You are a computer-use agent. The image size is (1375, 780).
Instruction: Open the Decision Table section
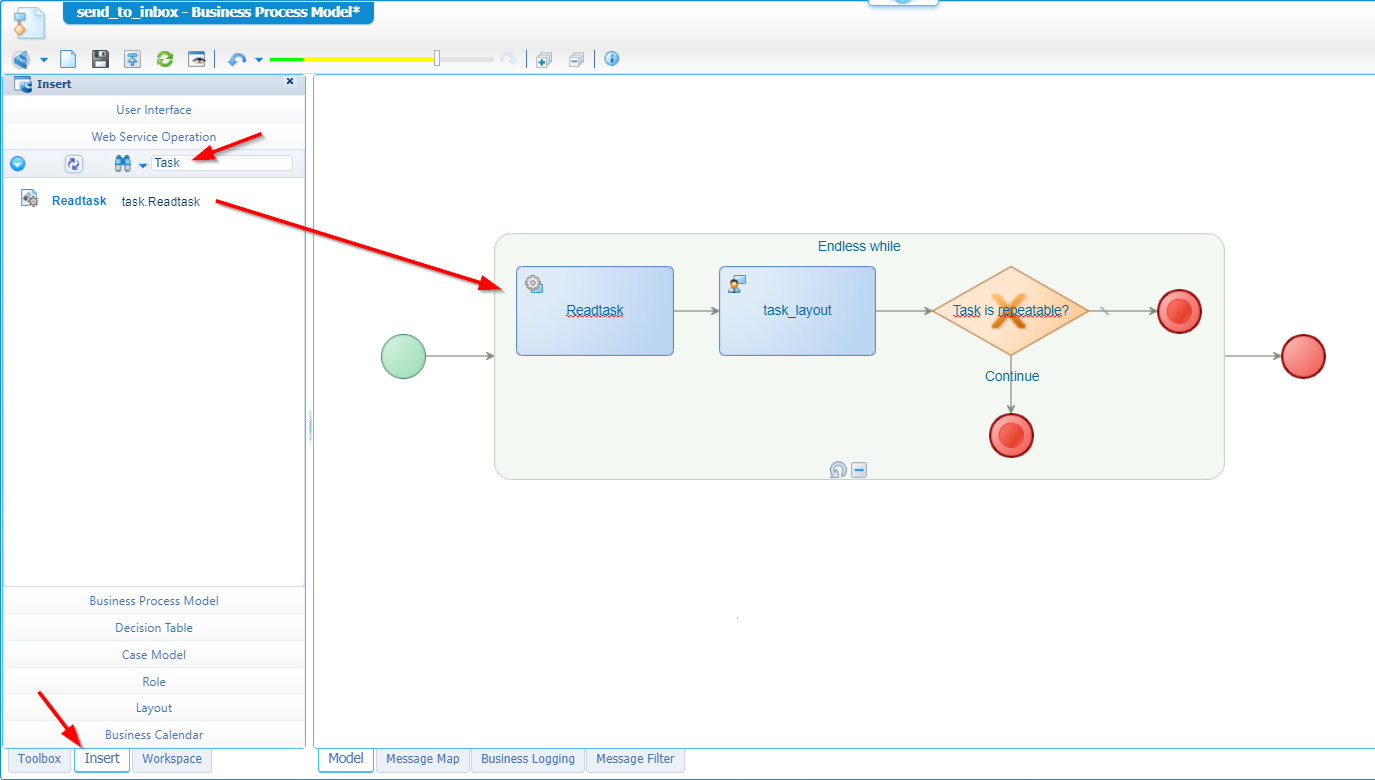(x=154, y=628)
